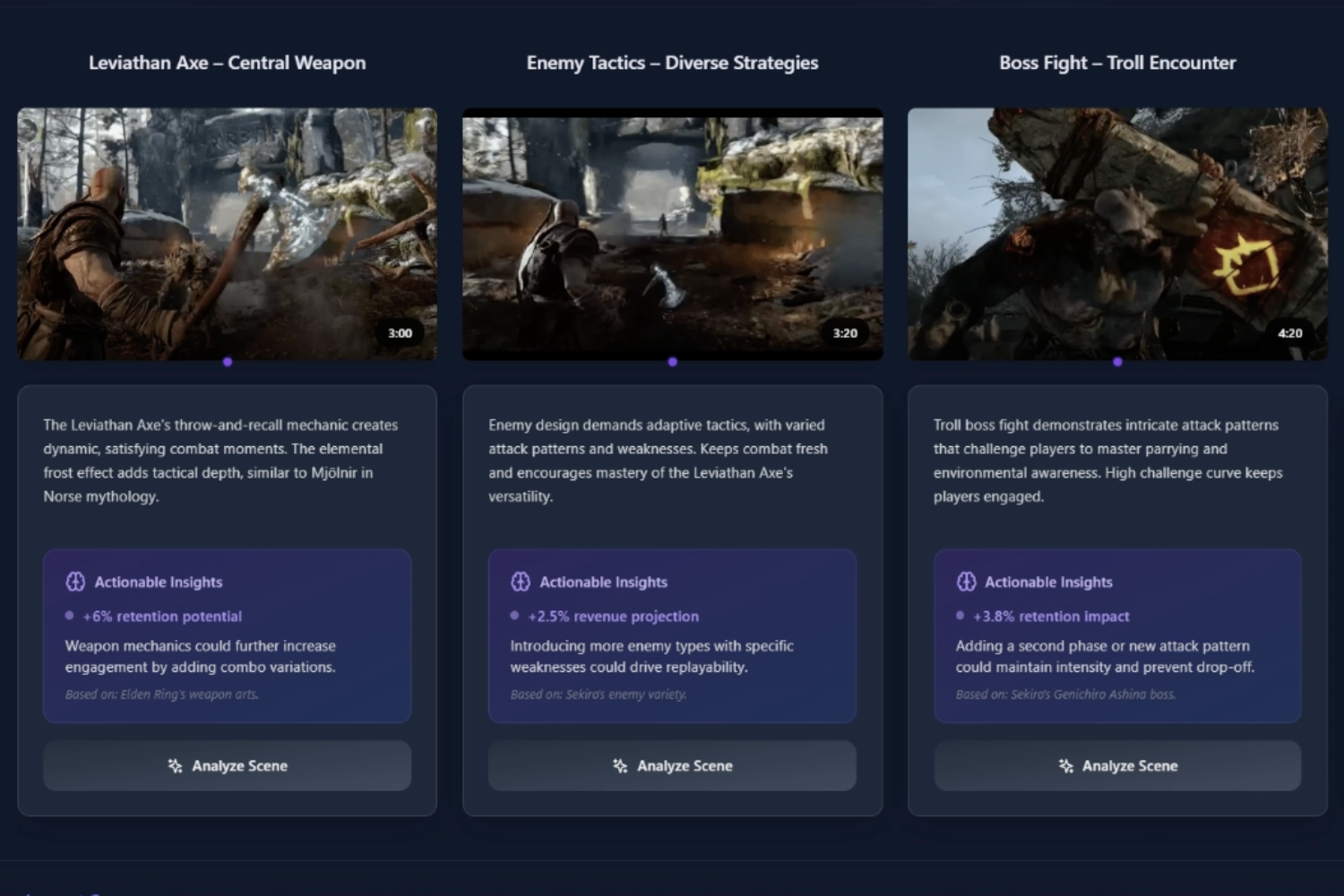
Task: Click the 3:20 duration badge
Action: click(845, 333)
